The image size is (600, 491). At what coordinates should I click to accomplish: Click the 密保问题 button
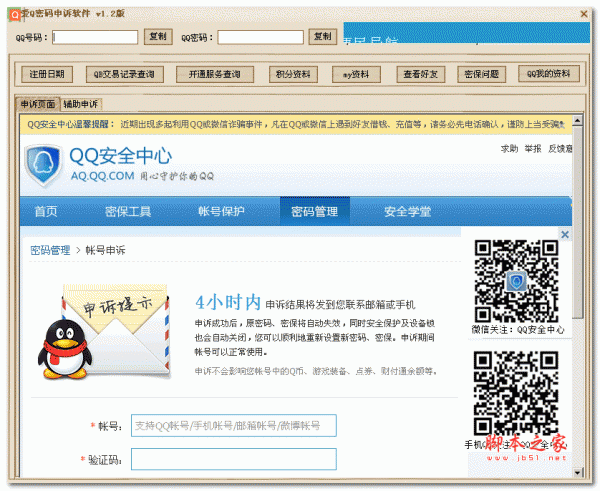[x=481, y=74]
